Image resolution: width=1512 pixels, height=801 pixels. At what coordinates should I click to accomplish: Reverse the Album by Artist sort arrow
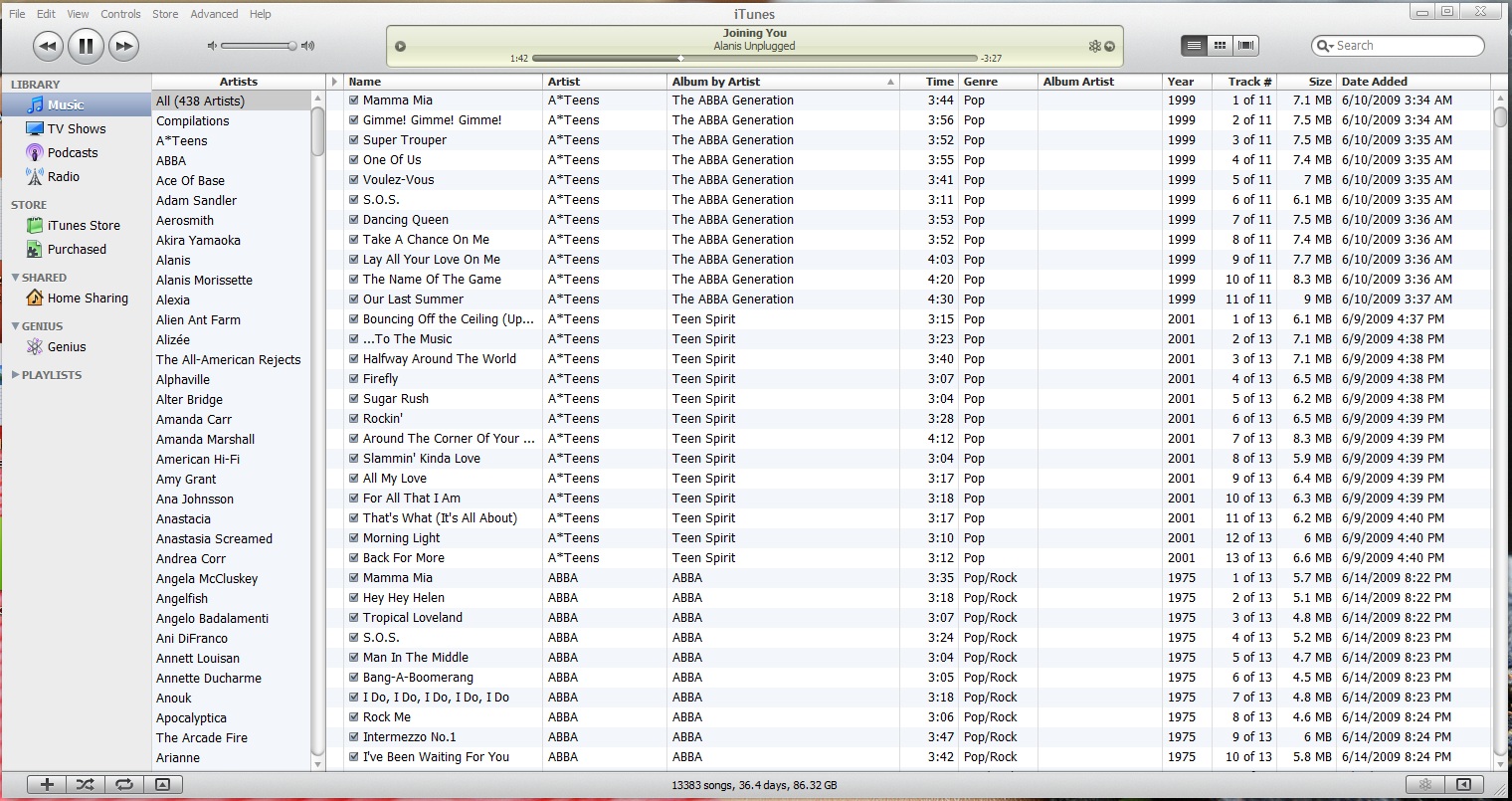coord(890,82)
